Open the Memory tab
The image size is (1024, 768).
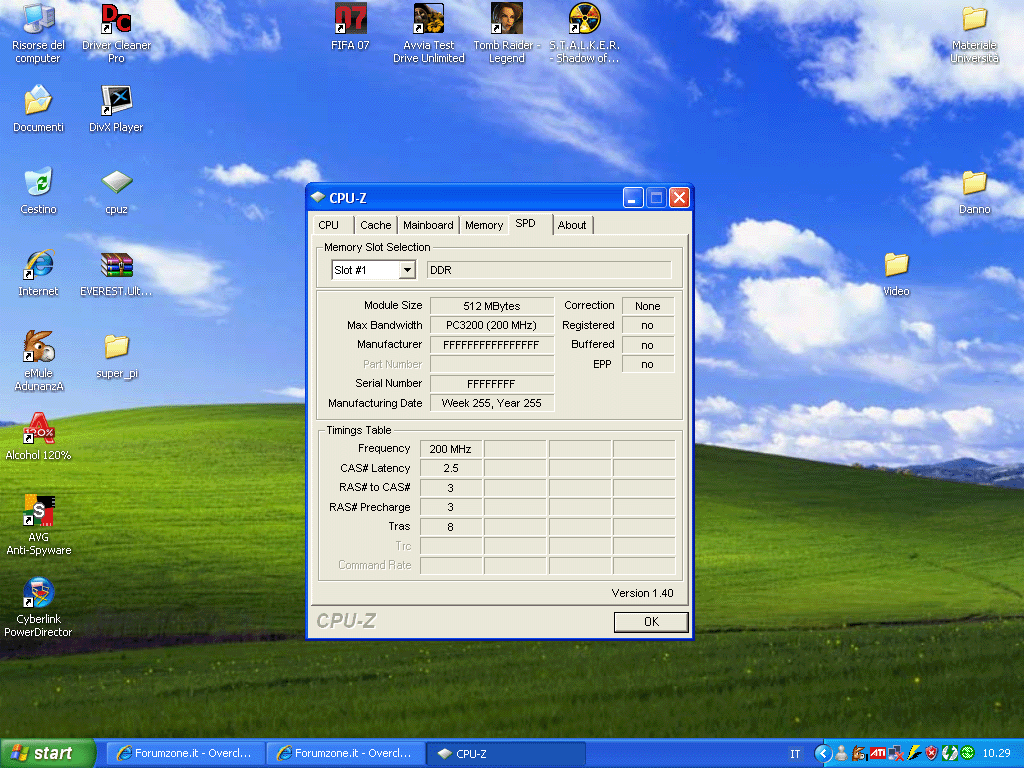coord(484,225)
